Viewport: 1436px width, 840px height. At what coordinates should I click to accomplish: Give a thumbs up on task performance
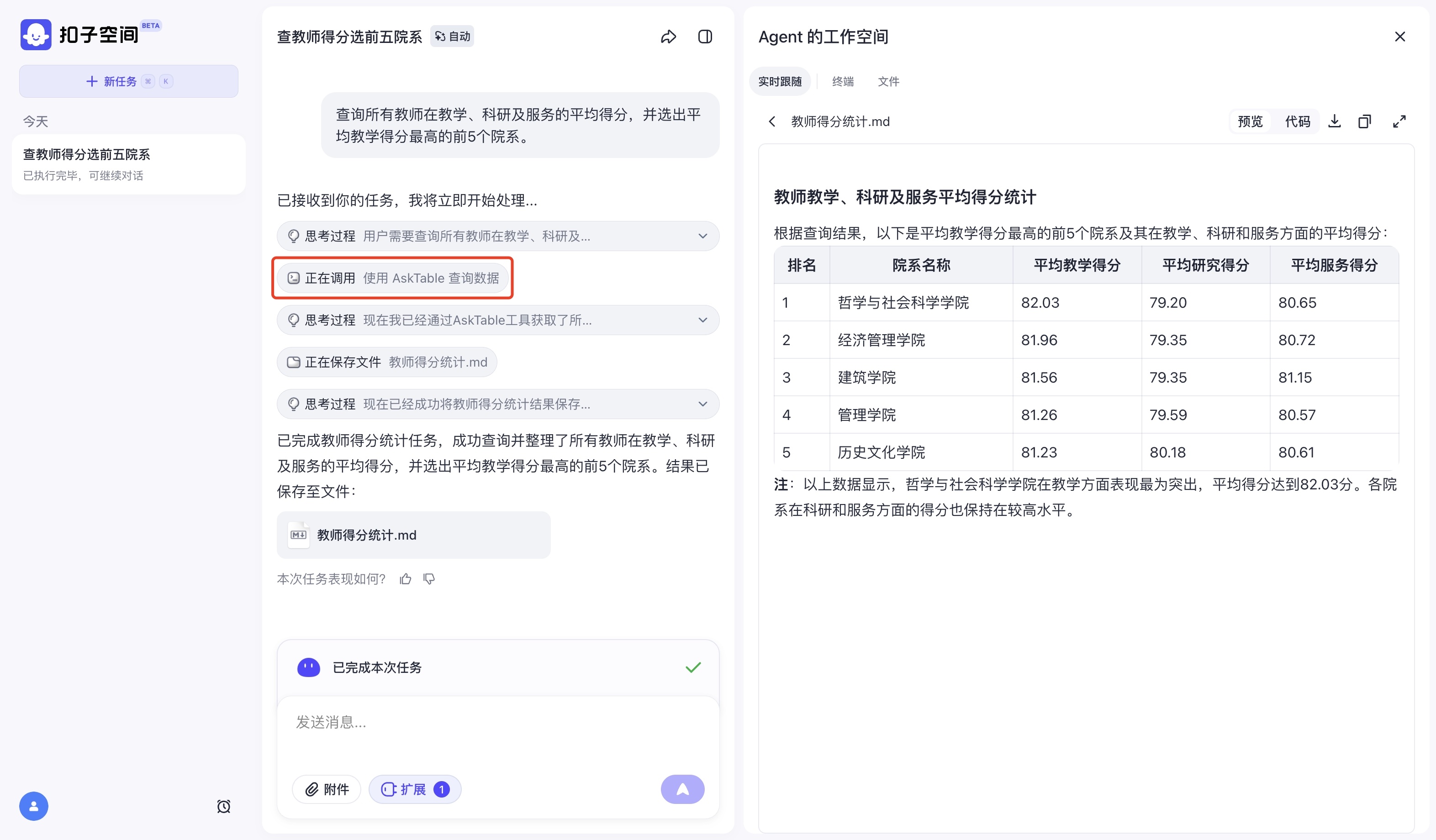pos(405,578)
